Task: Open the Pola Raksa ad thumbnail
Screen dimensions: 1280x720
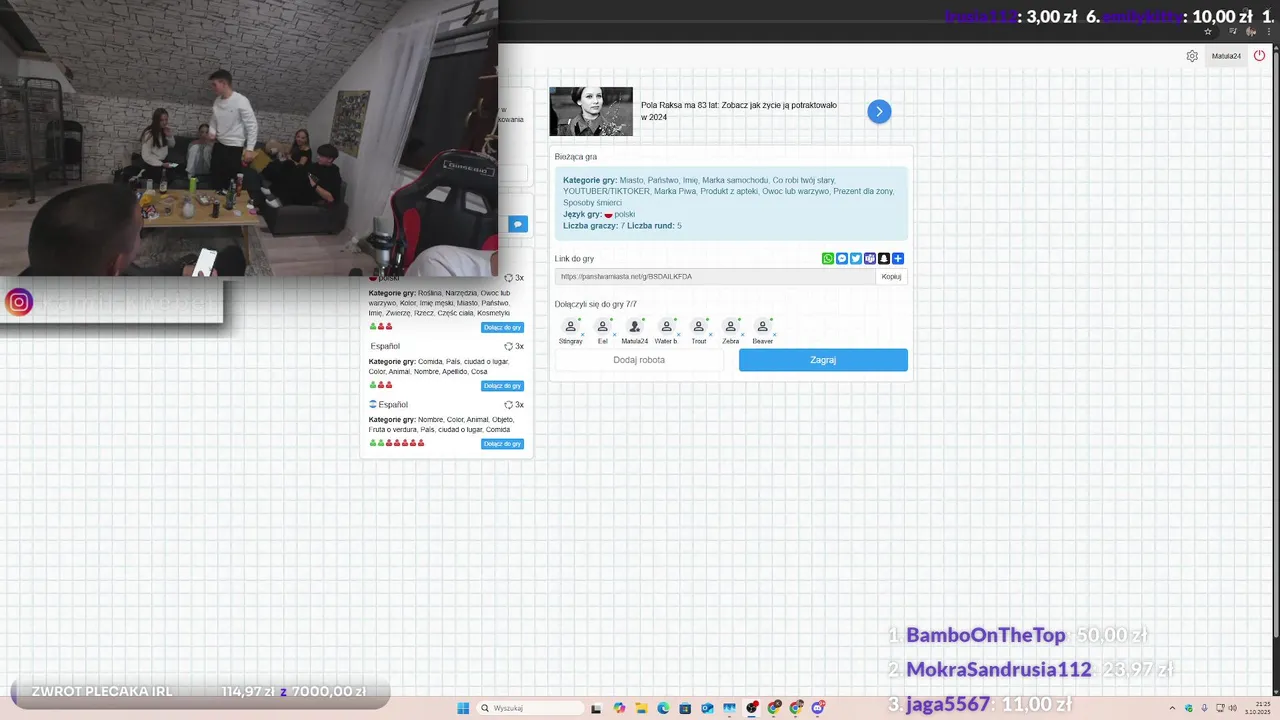Action: tap(591, 111)
